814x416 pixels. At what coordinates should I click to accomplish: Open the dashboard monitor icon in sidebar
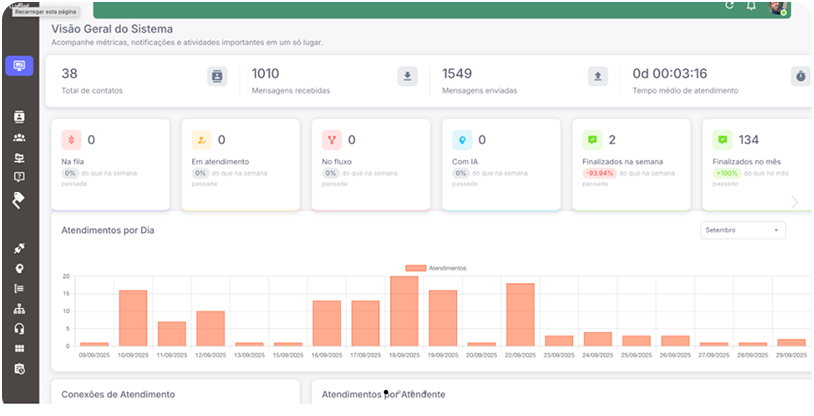pos(19,66)
